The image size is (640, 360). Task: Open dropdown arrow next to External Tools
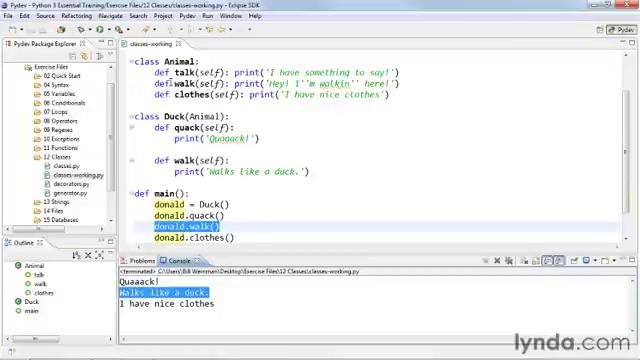tap(128, 29)
